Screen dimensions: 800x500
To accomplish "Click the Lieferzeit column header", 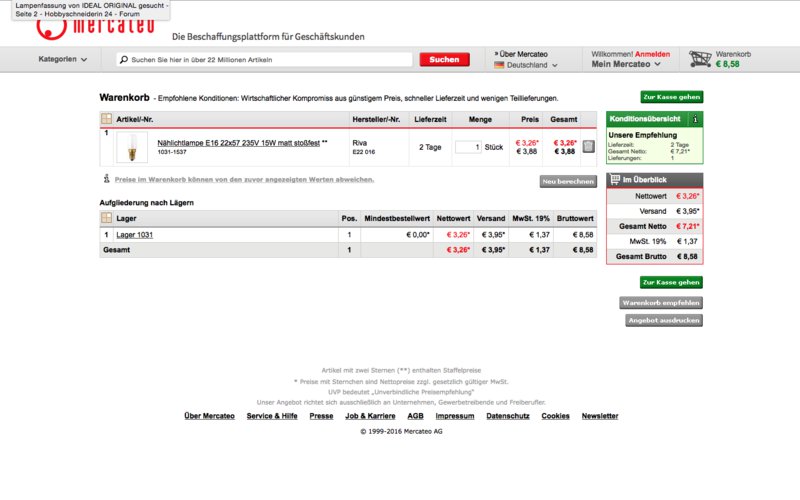I will tap(430, 119).
